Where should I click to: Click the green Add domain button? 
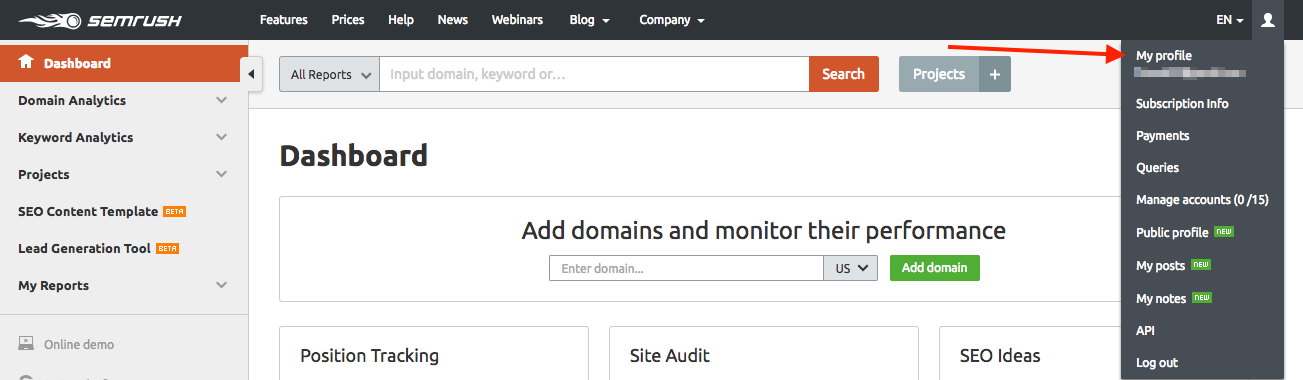[x=935, y=268]
